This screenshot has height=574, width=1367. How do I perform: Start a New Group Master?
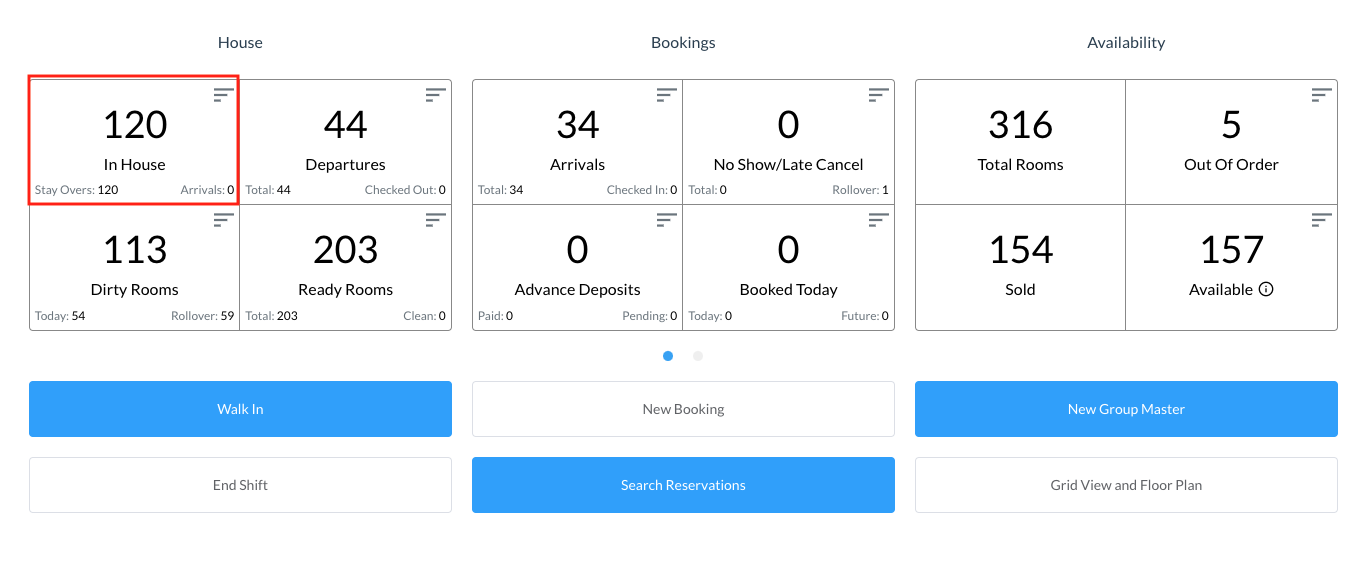1126,409
